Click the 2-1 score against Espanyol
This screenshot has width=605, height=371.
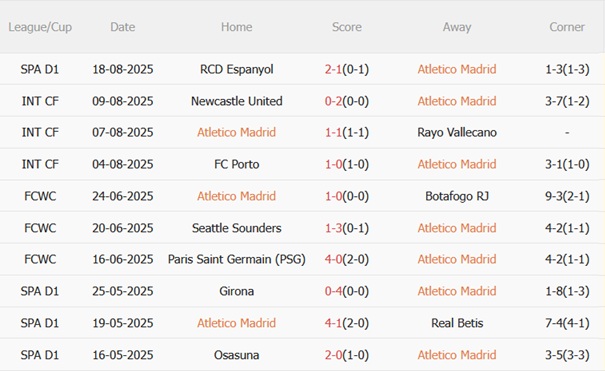(x=333, y=69)
